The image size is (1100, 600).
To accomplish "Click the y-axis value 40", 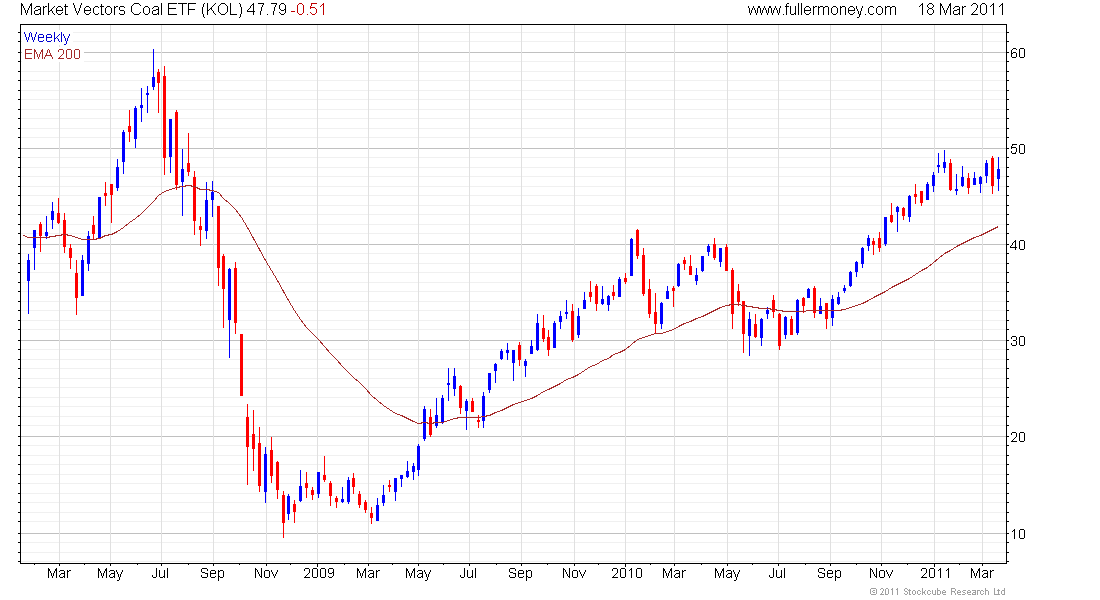I will pos(1018,245).
